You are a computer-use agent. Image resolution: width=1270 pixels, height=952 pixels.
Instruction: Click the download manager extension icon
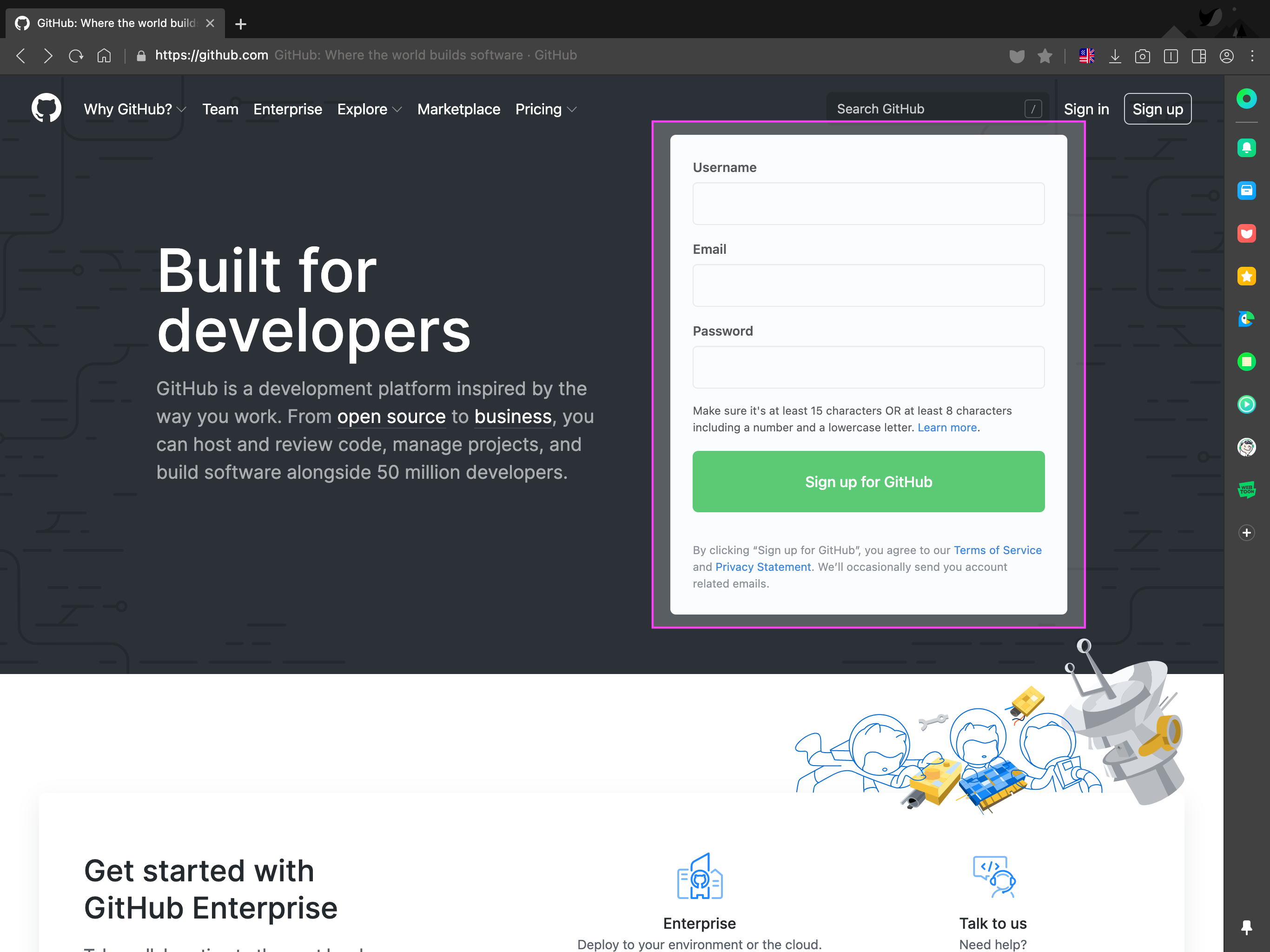coord(1116,55)
